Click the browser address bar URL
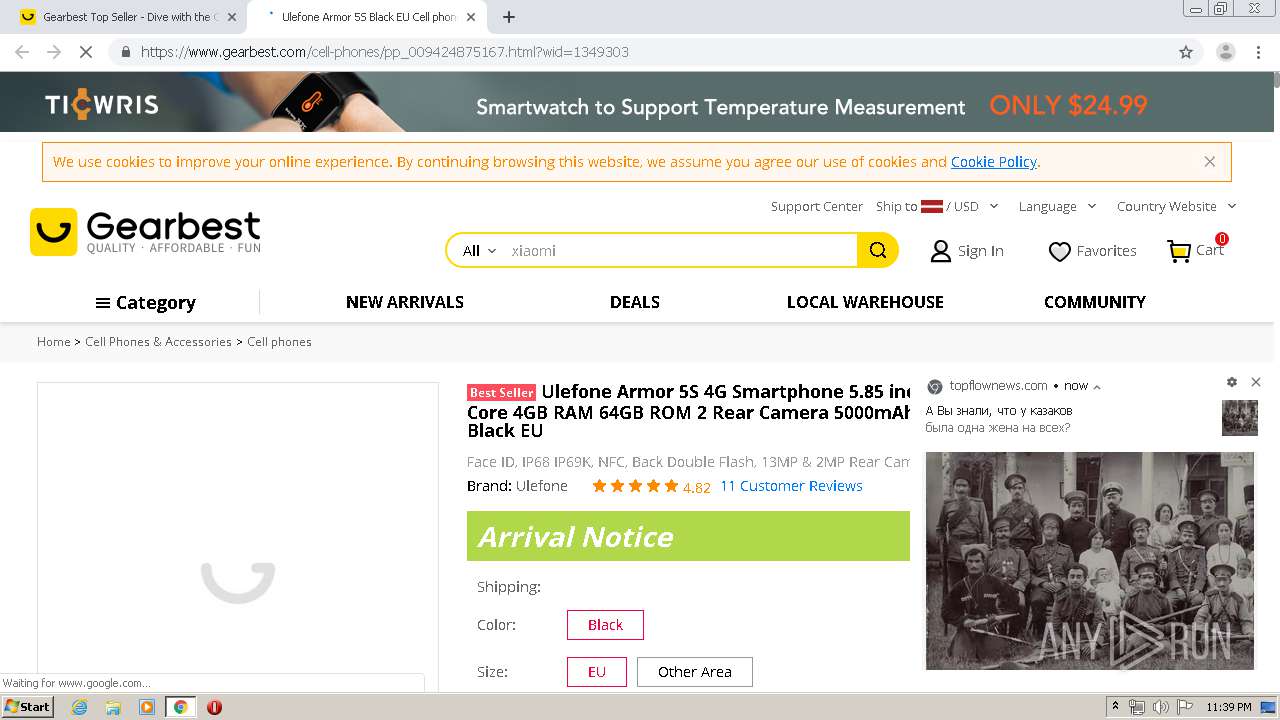This screenshot has height=720, width=1280. (385, 52)
